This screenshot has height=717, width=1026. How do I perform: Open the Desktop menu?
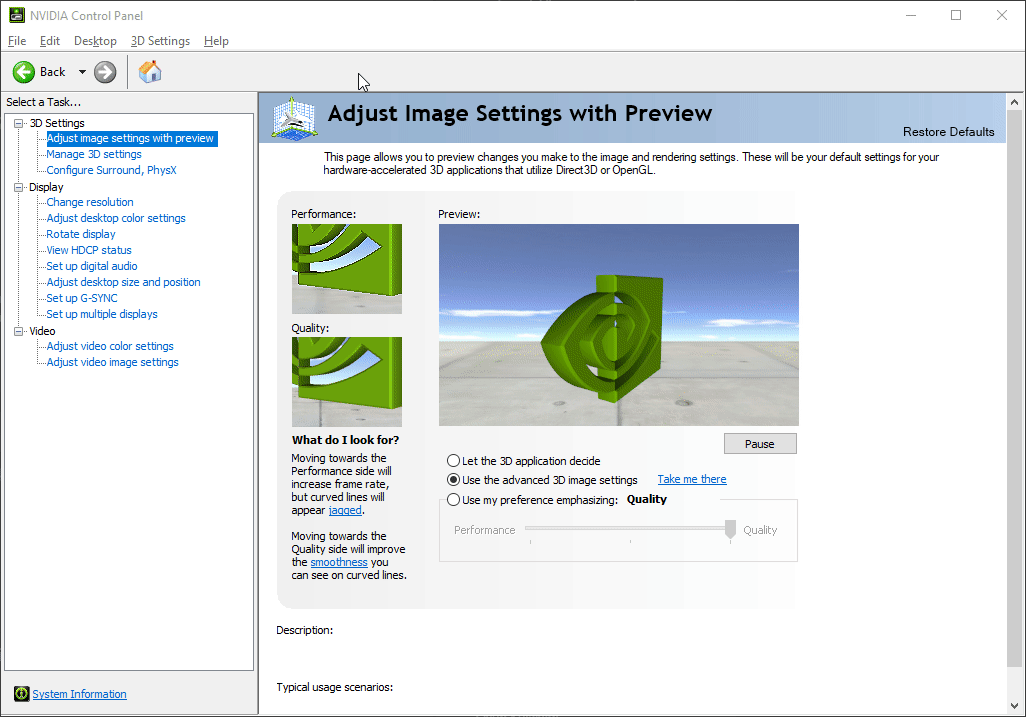point(95,41)
